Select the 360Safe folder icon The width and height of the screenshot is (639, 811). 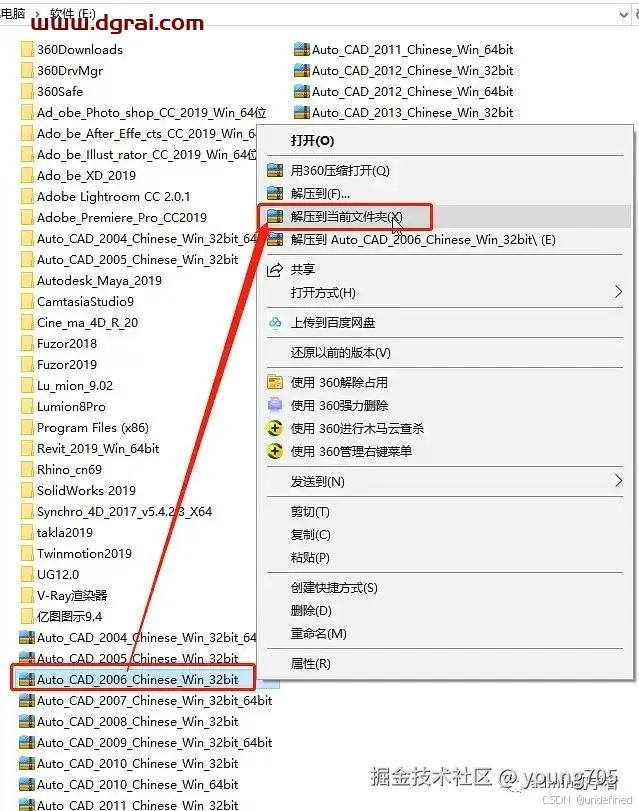tap(27, 92)
